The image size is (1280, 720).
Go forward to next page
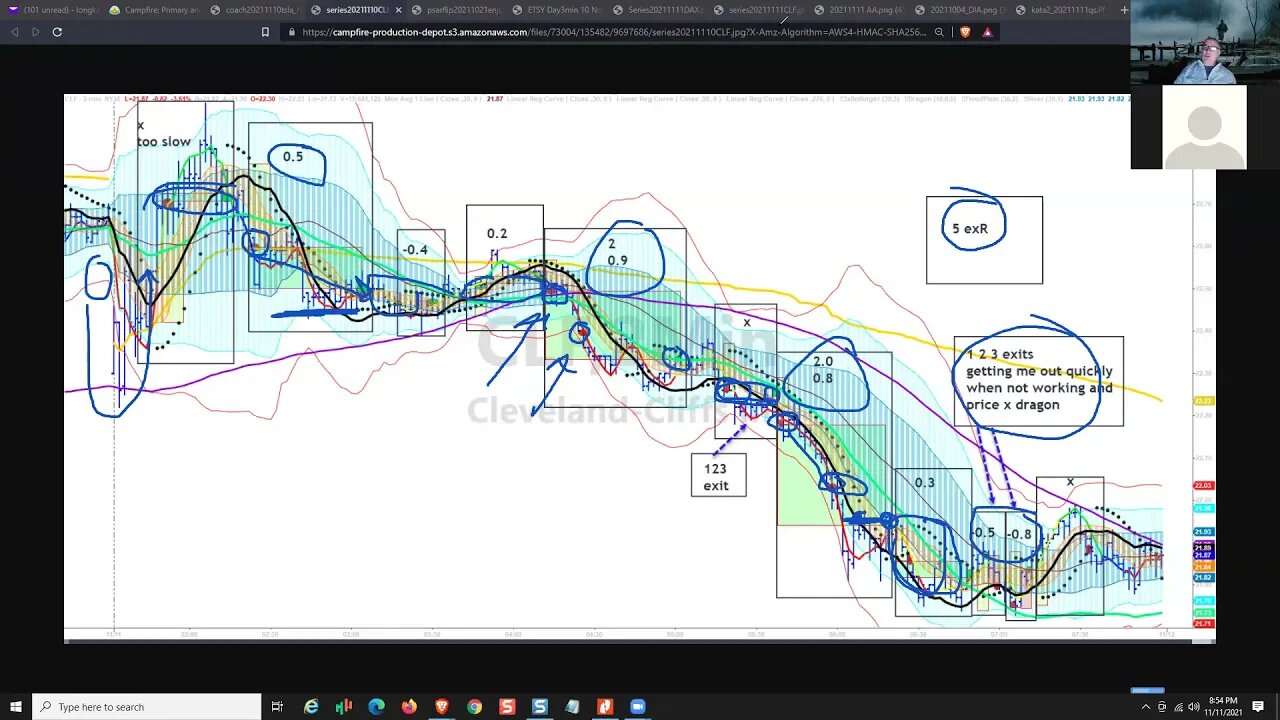click(36, 32)
